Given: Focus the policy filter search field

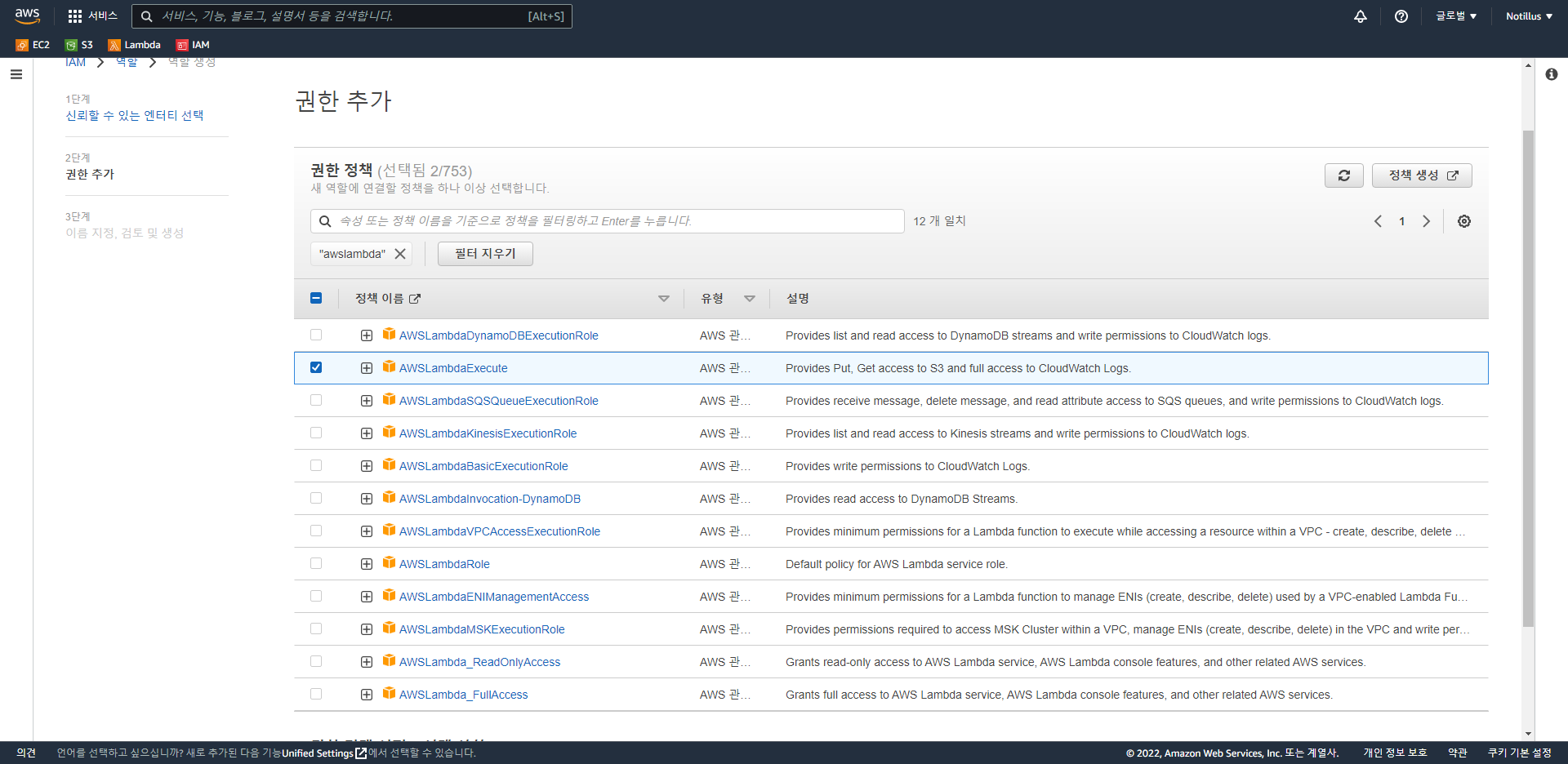Looking at the screenshot, I should [x=608, y=221].
